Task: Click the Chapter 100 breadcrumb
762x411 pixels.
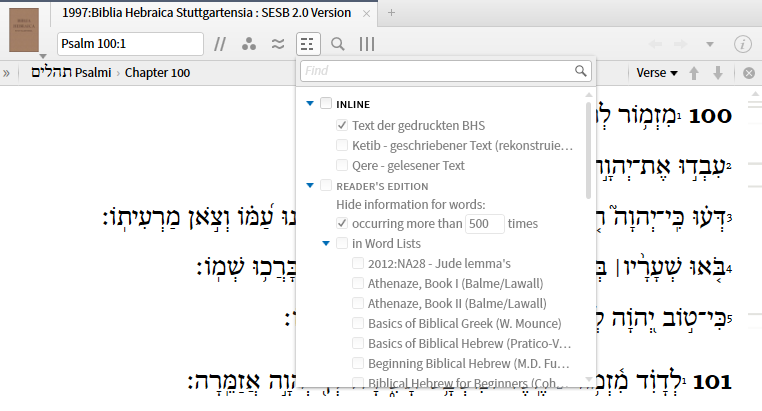Action: (x=157, y=72)
